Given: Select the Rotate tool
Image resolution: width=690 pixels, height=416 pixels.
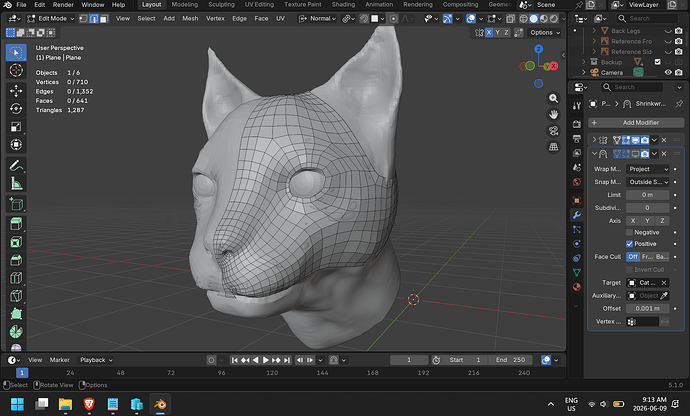Looking at the screenshot, I should 16,109.
